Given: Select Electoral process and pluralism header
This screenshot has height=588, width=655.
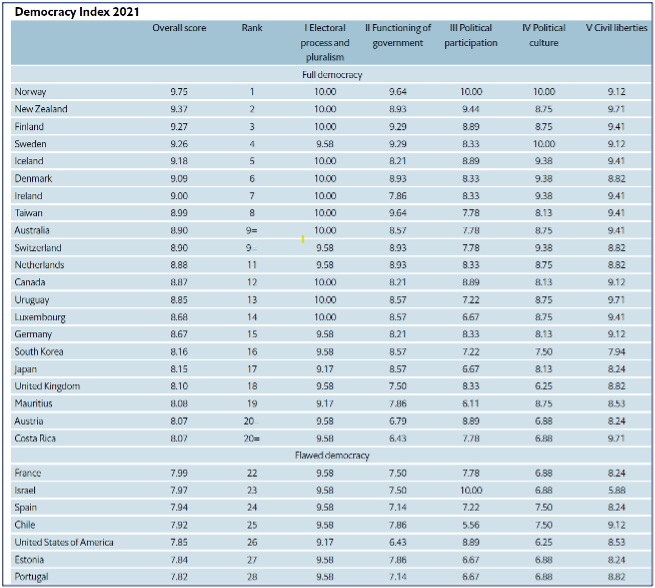Looking at the screenshot, I should coord(325,43).
